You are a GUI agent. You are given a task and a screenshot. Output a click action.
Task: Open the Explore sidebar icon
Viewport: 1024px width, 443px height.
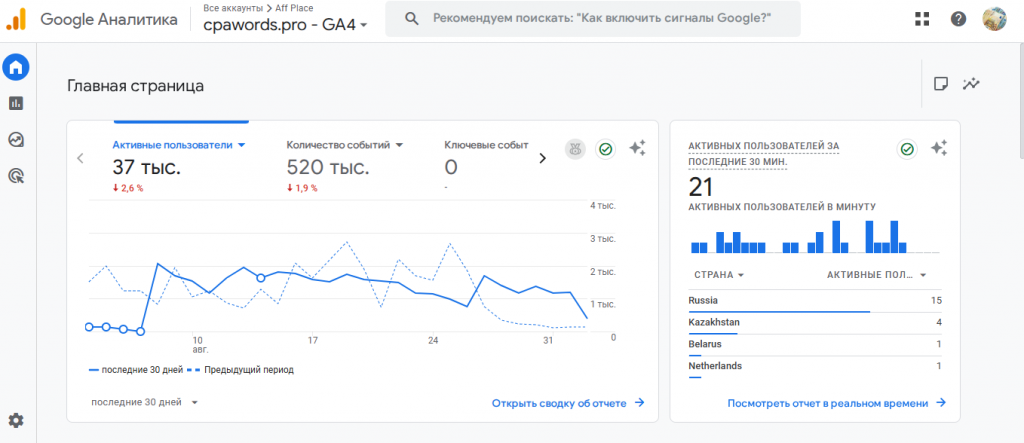coord(16,139)
